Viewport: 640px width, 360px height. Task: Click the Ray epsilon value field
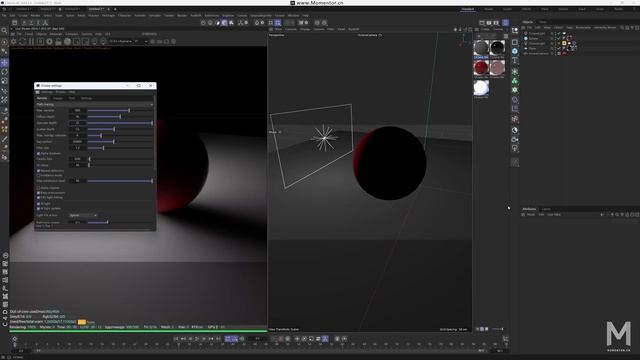click(78, 142)
